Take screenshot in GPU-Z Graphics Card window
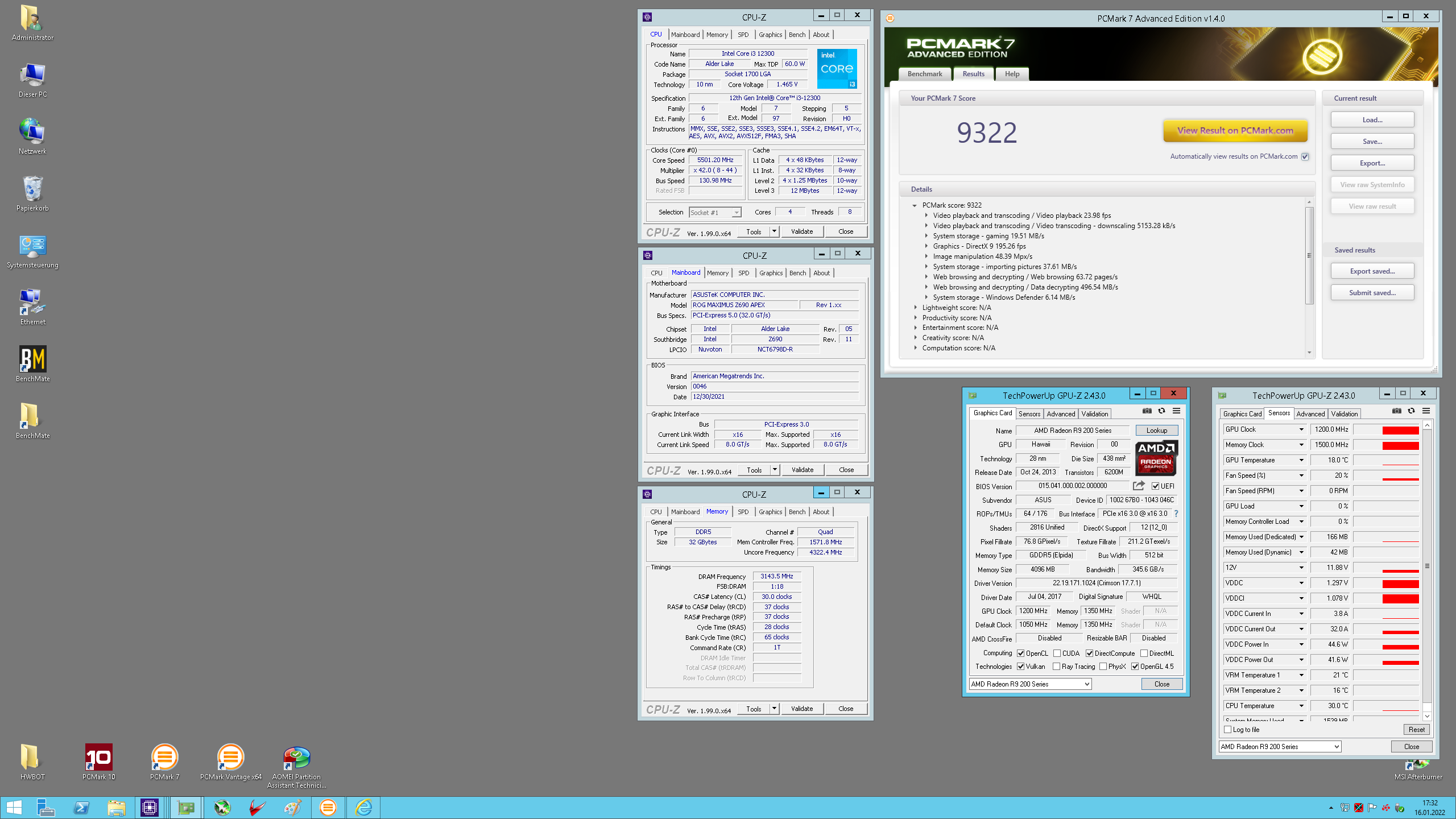The image size is (1456, 819). [1147, 411]
